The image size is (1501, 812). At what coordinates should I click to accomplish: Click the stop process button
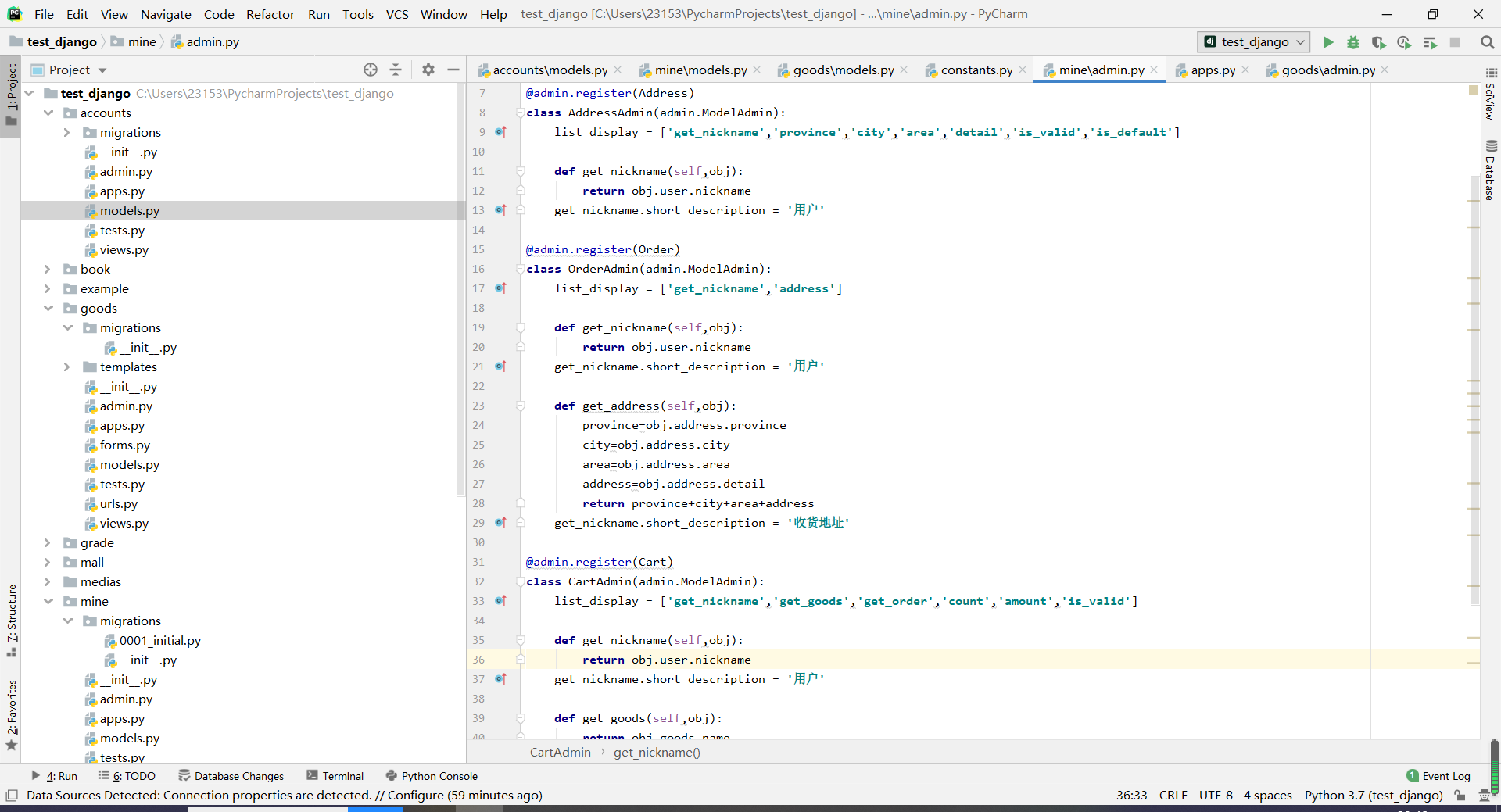tap(1455, 42)
